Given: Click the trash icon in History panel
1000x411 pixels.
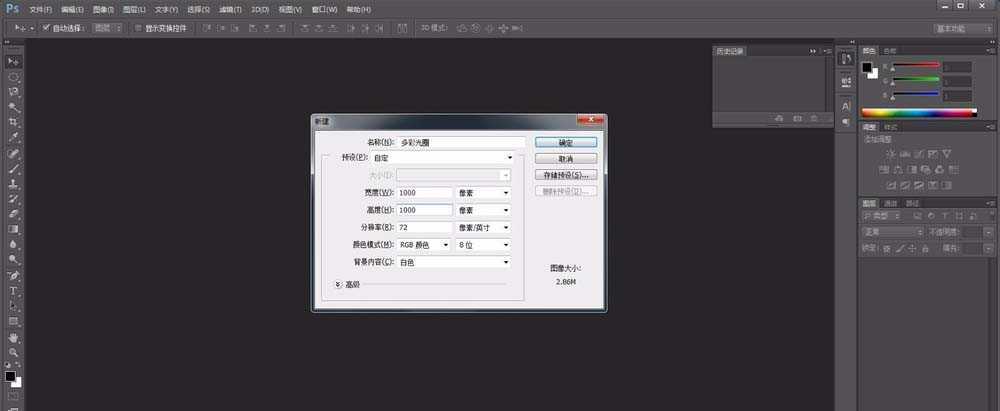Looking at the screenshot, I should [814, 119].
